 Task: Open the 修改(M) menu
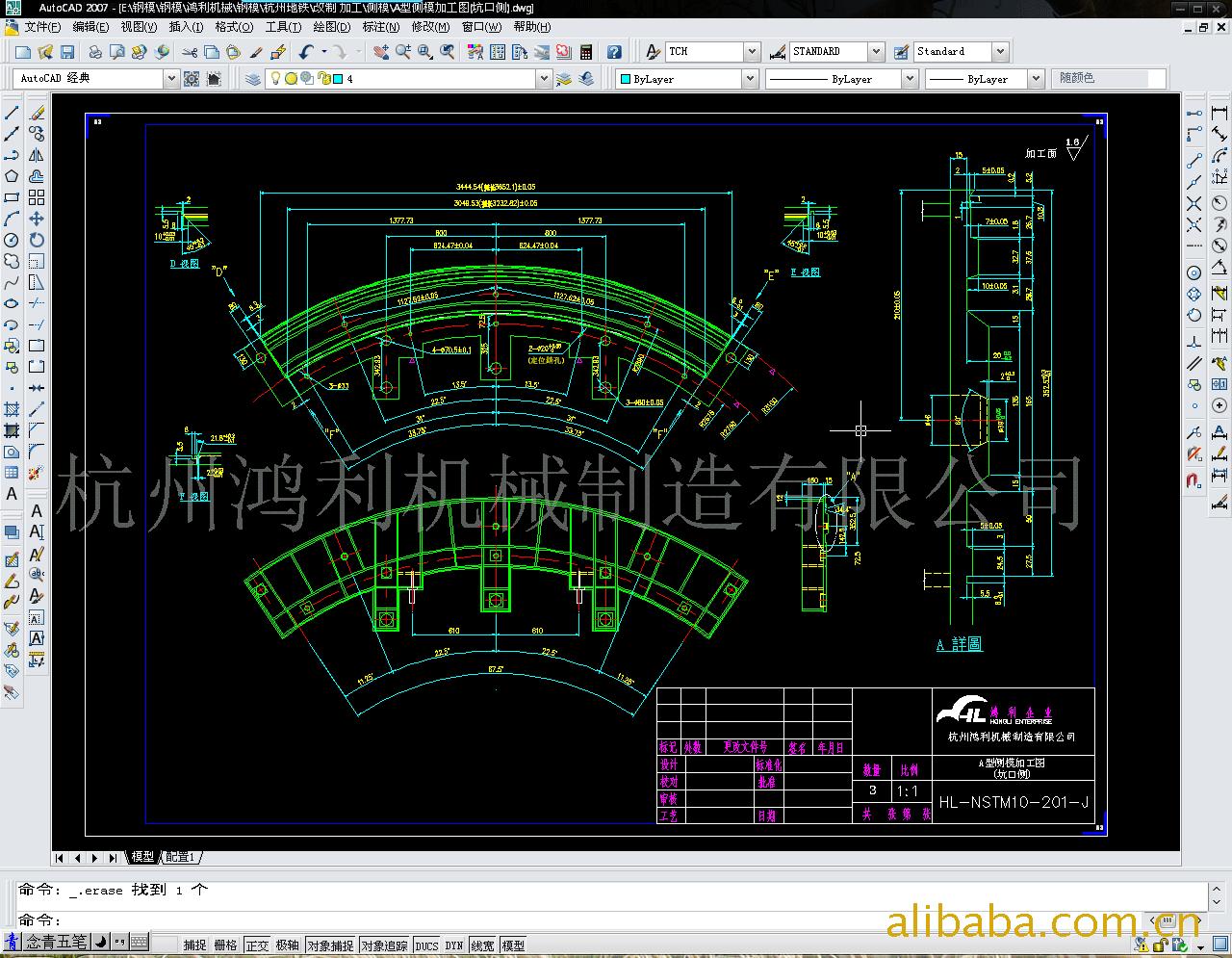coord(429,27)
